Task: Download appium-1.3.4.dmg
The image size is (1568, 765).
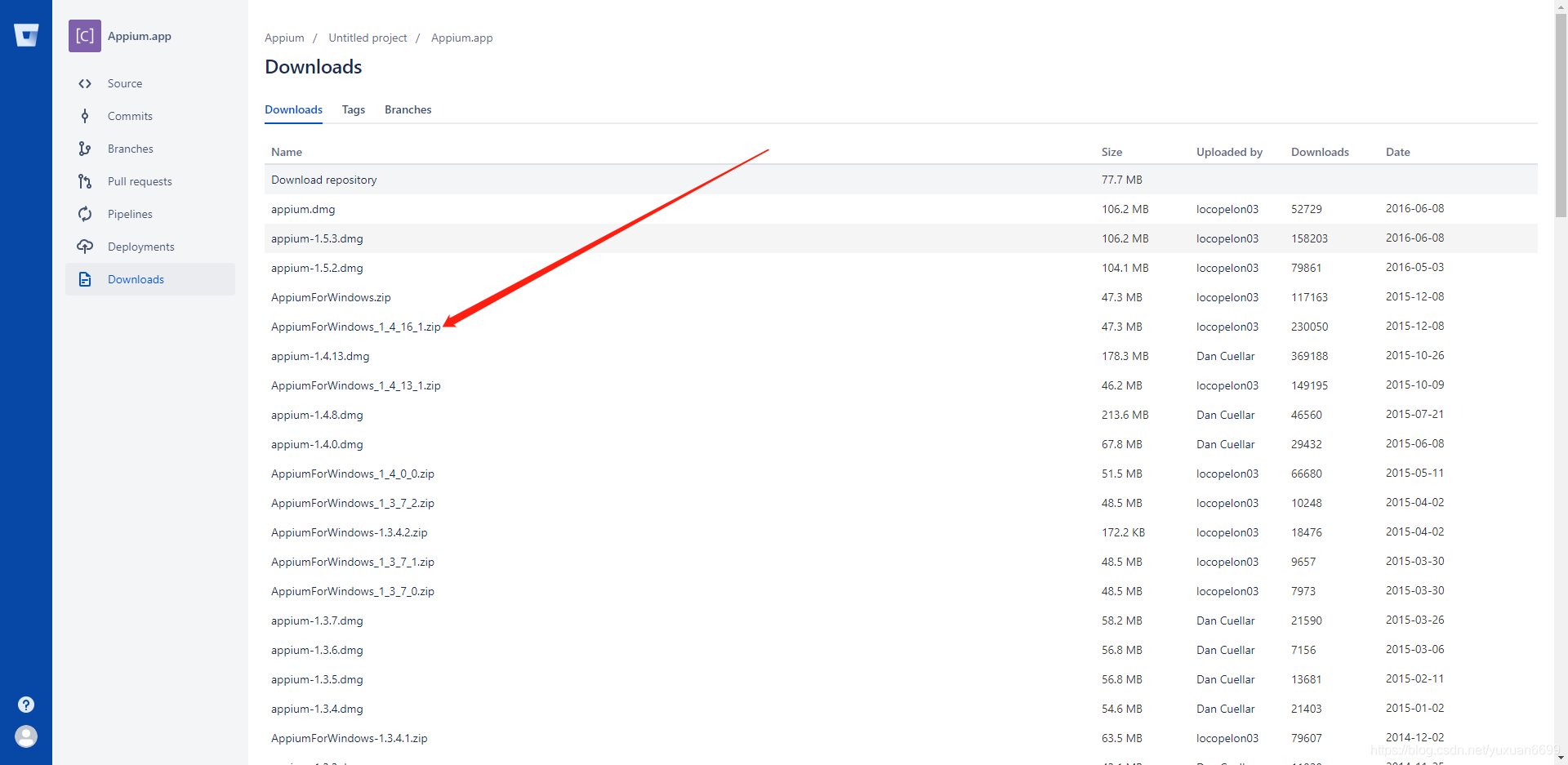Action: (x=317, y=709)
